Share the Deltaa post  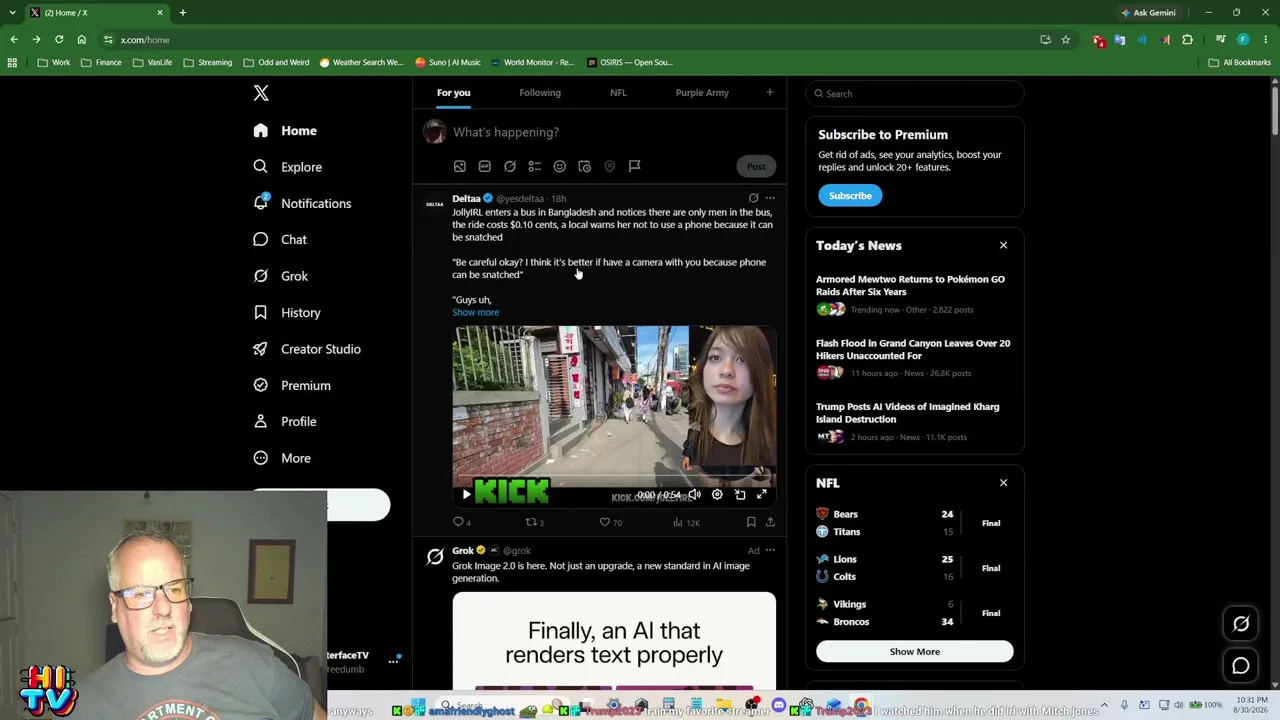(x=770, y=522)
